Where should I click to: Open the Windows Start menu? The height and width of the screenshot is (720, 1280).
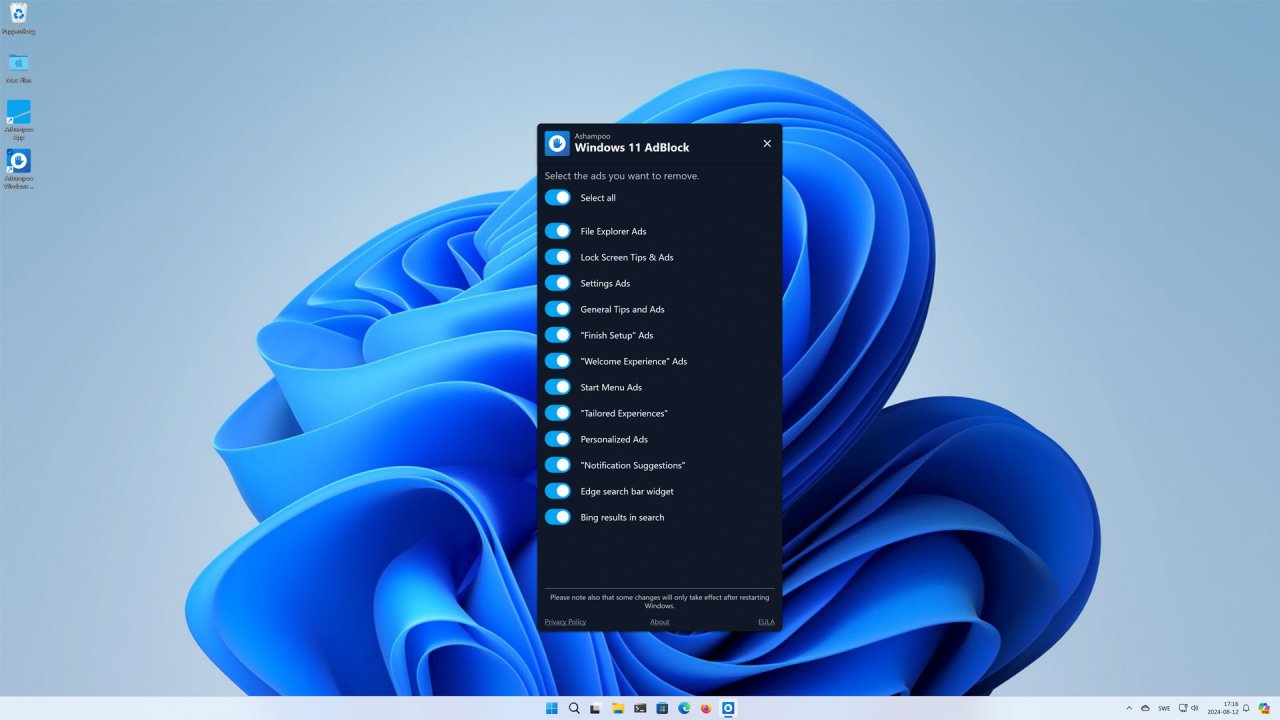pyautogui.click(x=552, y=708)
